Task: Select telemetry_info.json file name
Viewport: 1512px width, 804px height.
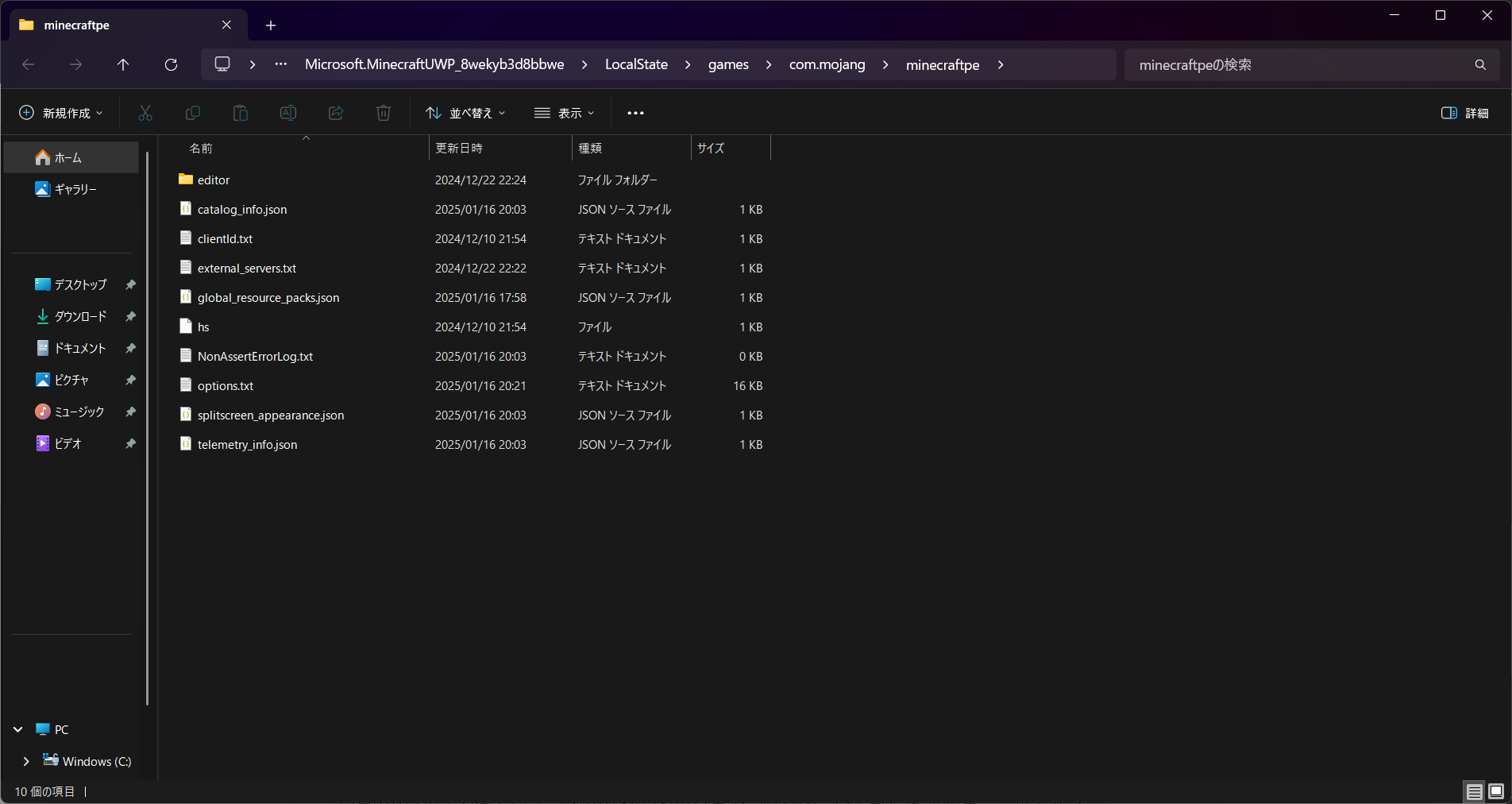Action: pos(247,444)
